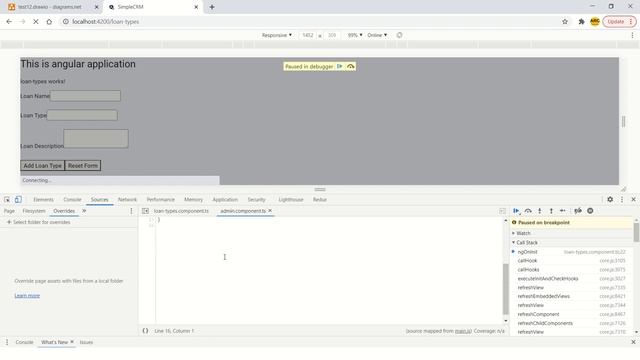640x360 pixels.
Task: Open the Memory tab
Action: (x=193, y=200)
